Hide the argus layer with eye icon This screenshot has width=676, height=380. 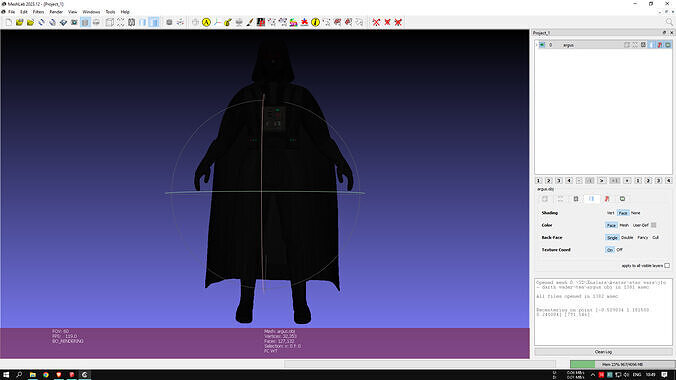click(x=542, y=45)
